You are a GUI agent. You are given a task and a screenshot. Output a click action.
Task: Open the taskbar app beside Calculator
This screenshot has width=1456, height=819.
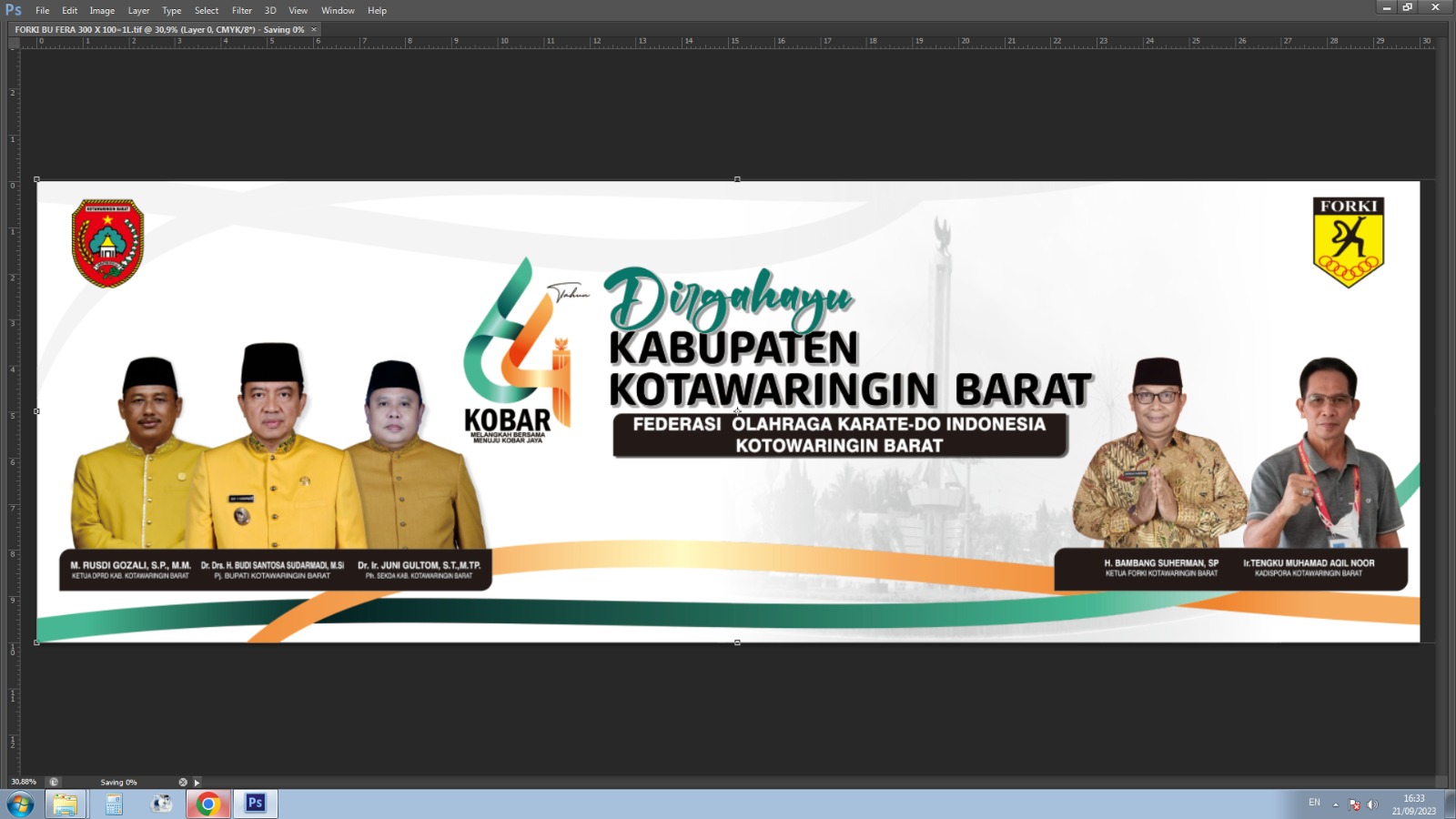pos(161,804)
